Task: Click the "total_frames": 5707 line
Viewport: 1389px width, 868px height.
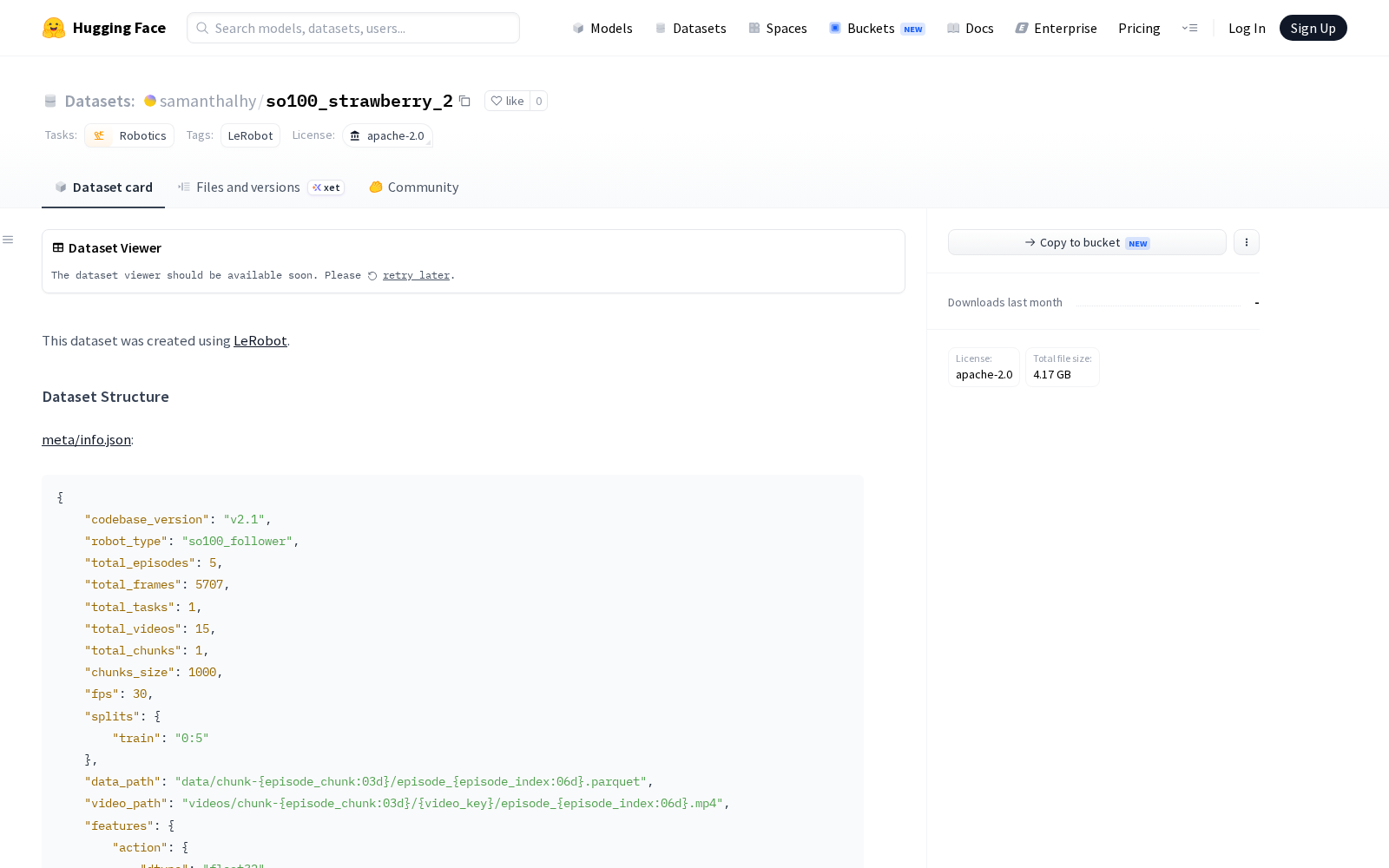Action: point(157,585)
